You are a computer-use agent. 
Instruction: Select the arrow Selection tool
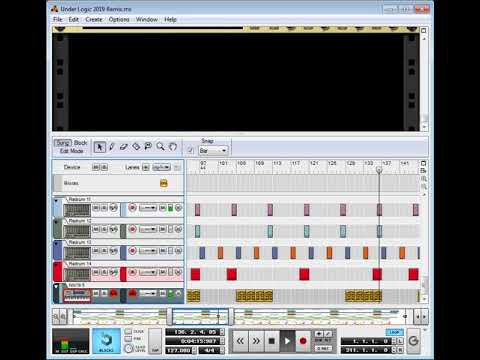pyautogui.click(x=99, y=147)
